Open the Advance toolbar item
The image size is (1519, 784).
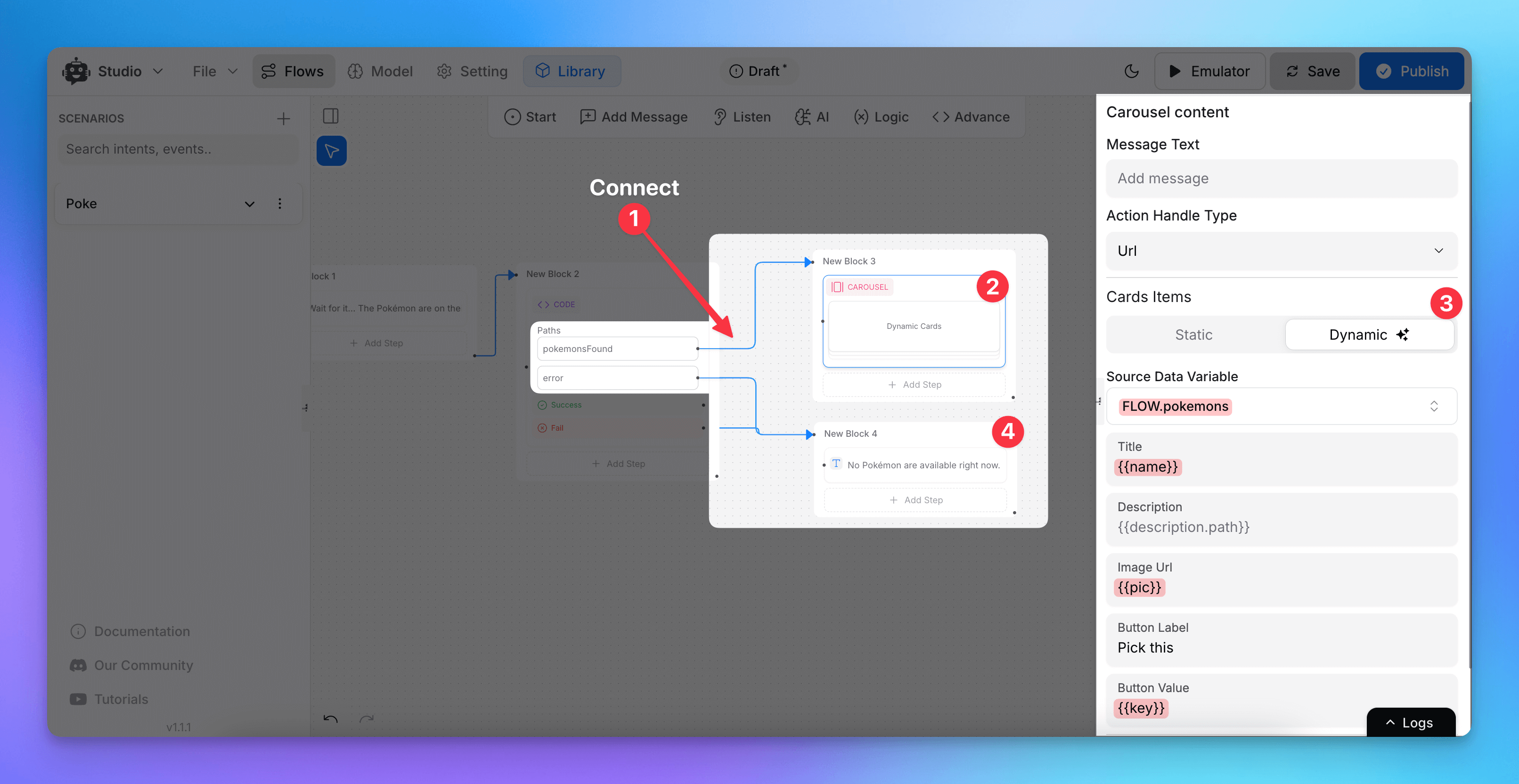pos(971,117)
